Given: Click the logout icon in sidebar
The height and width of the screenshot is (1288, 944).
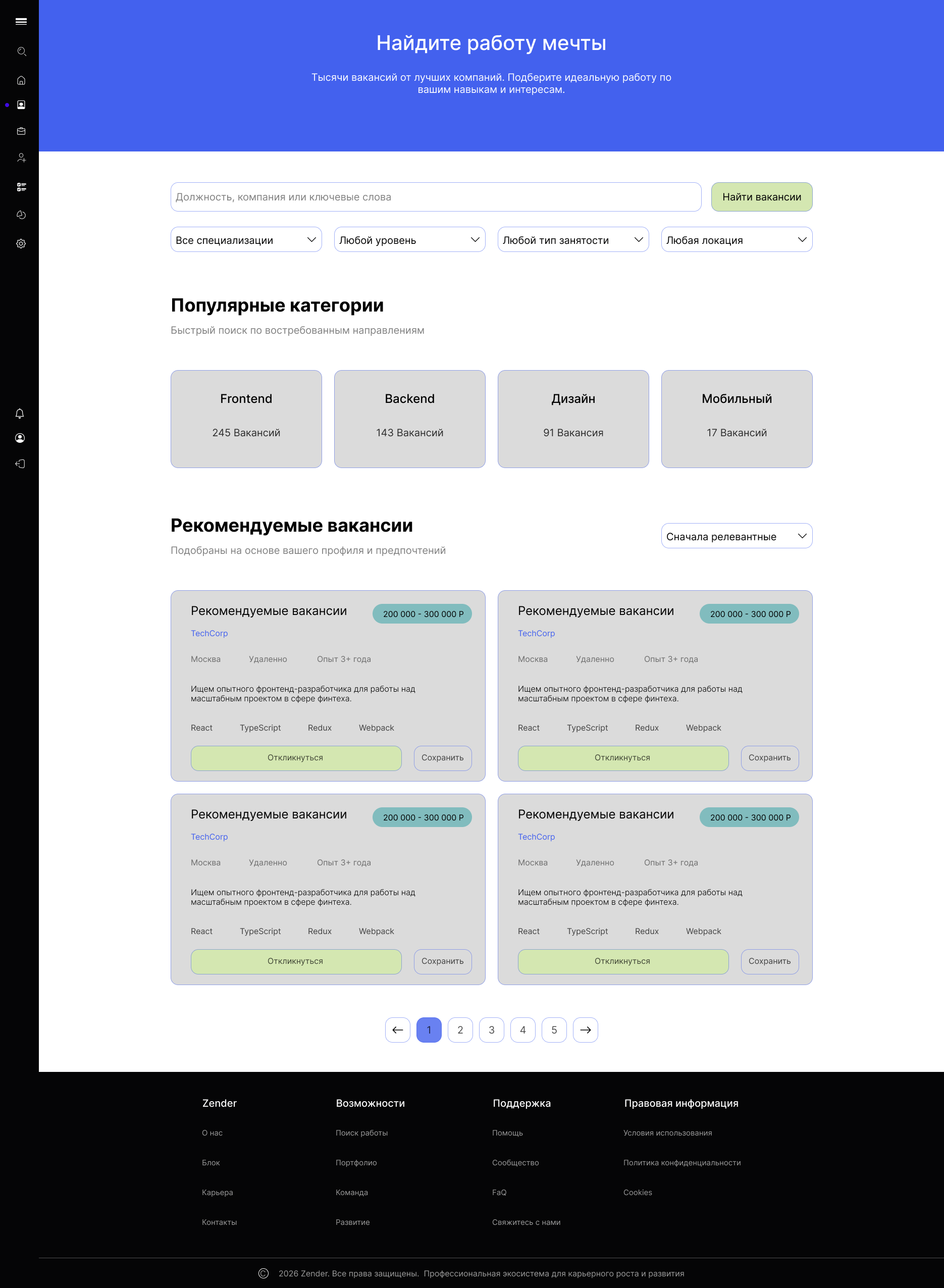Looking at the screenshot, I should (x=19, y=464).
